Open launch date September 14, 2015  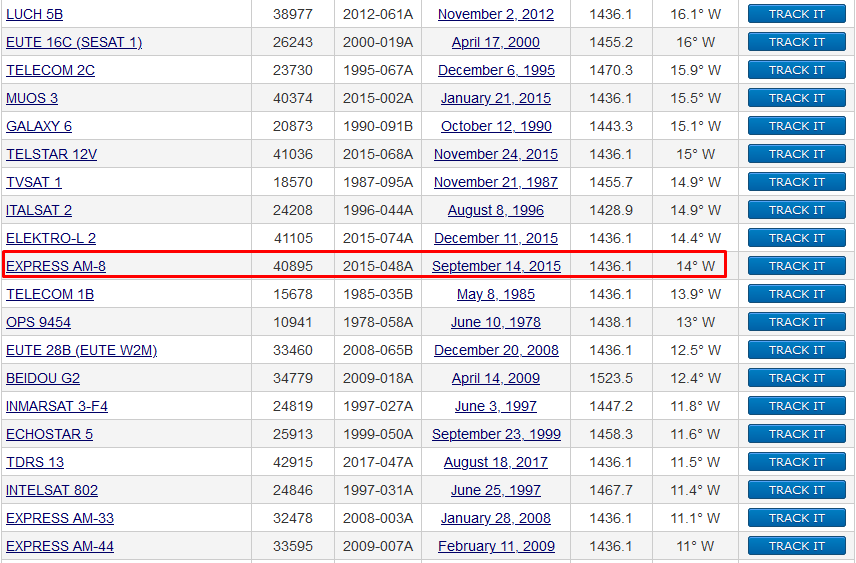tap(496, 266)
